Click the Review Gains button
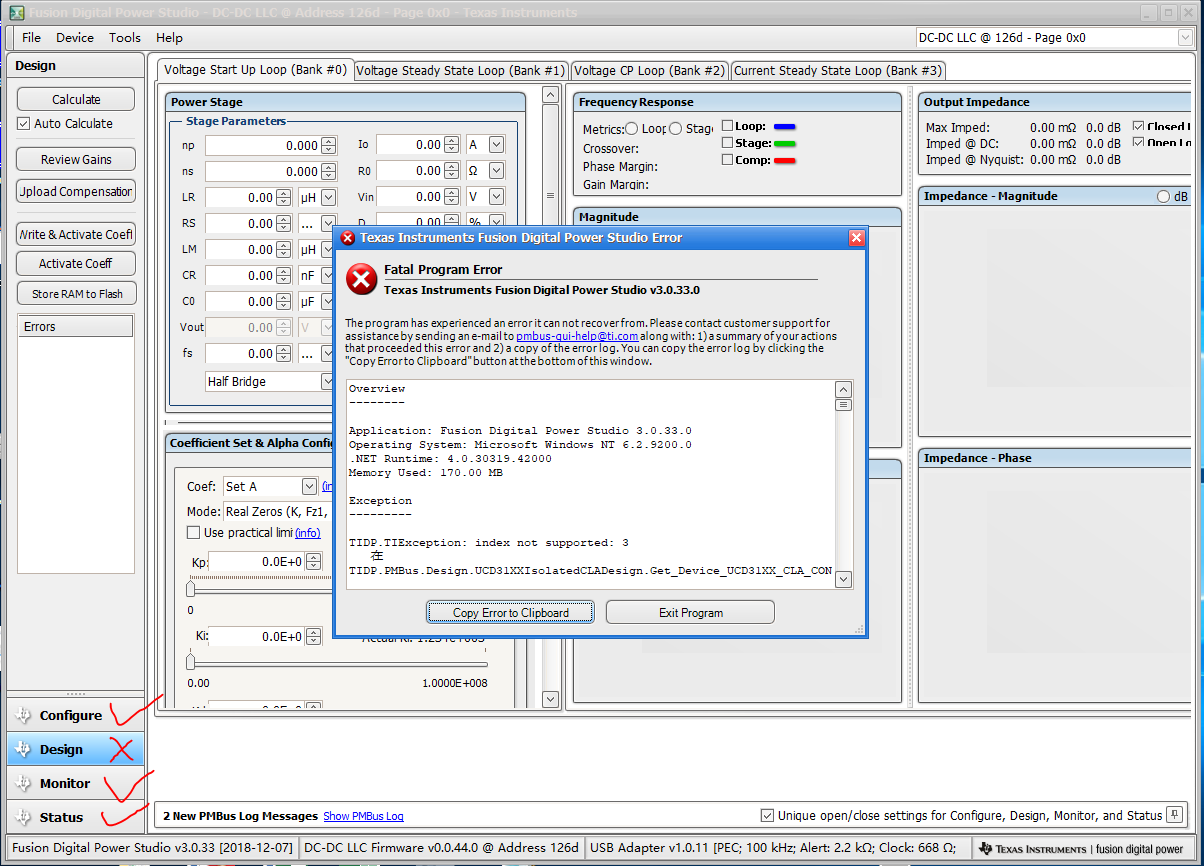The image size is (1204, 866). point(76,160)
